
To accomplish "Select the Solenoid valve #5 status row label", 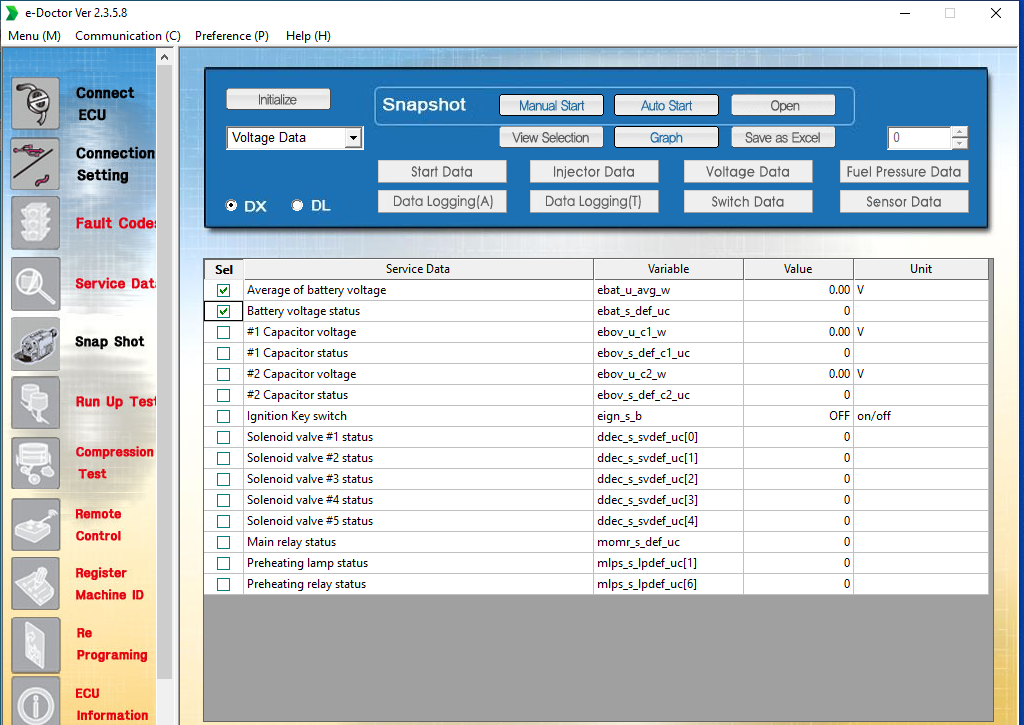I will tap(310, 521).
